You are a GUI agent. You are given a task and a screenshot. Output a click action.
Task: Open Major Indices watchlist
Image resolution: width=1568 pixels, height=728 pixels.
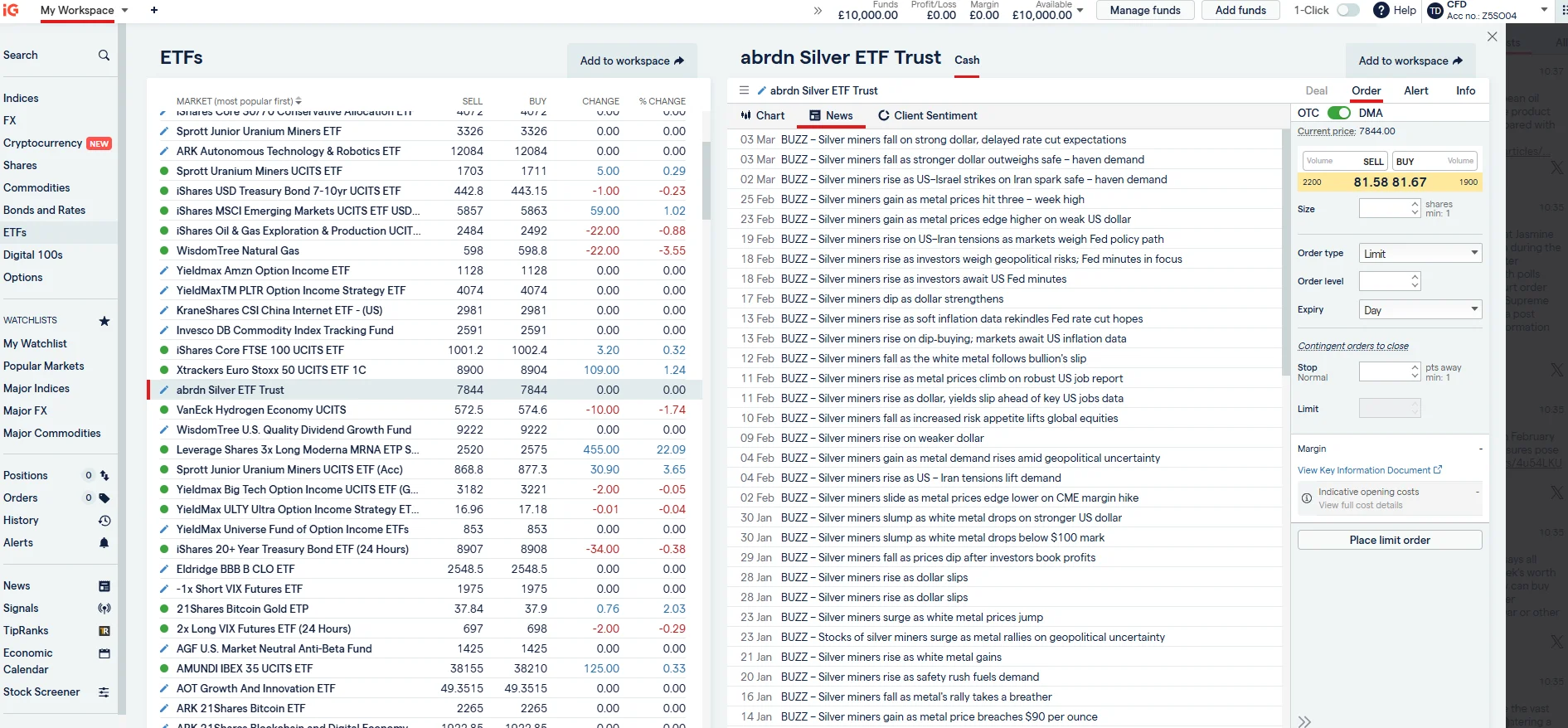[x=36, y=388]
